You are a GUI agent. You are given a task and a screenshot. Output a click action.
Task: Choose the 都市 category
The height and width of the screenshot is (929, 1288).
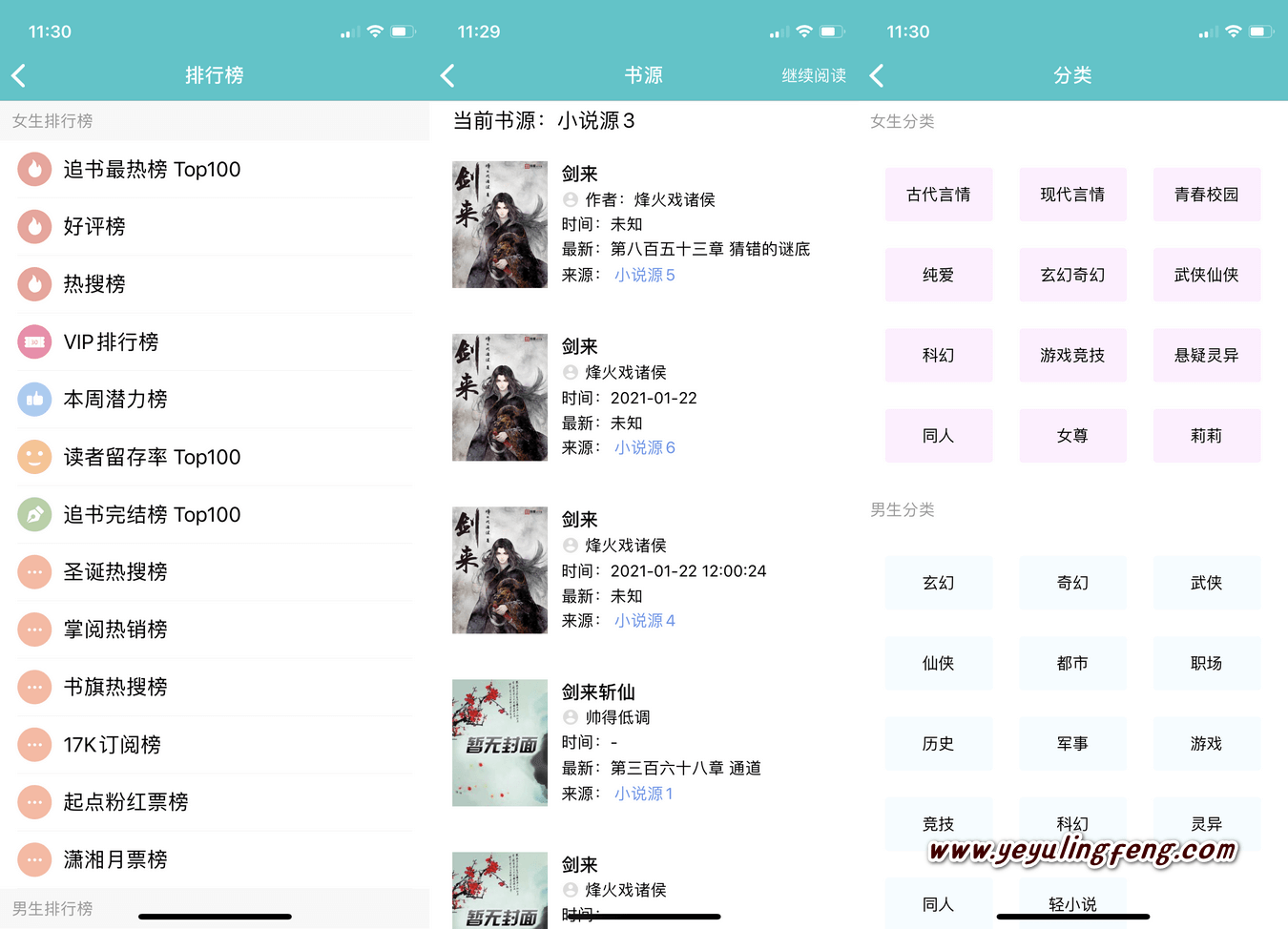(1072, 663)
